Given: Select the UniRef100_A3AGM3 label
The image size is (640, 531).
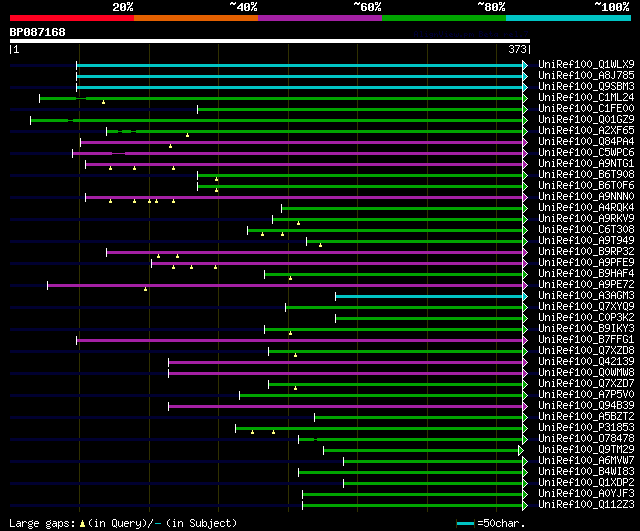Looking at the screenshot, I should (x=586, y=296).
